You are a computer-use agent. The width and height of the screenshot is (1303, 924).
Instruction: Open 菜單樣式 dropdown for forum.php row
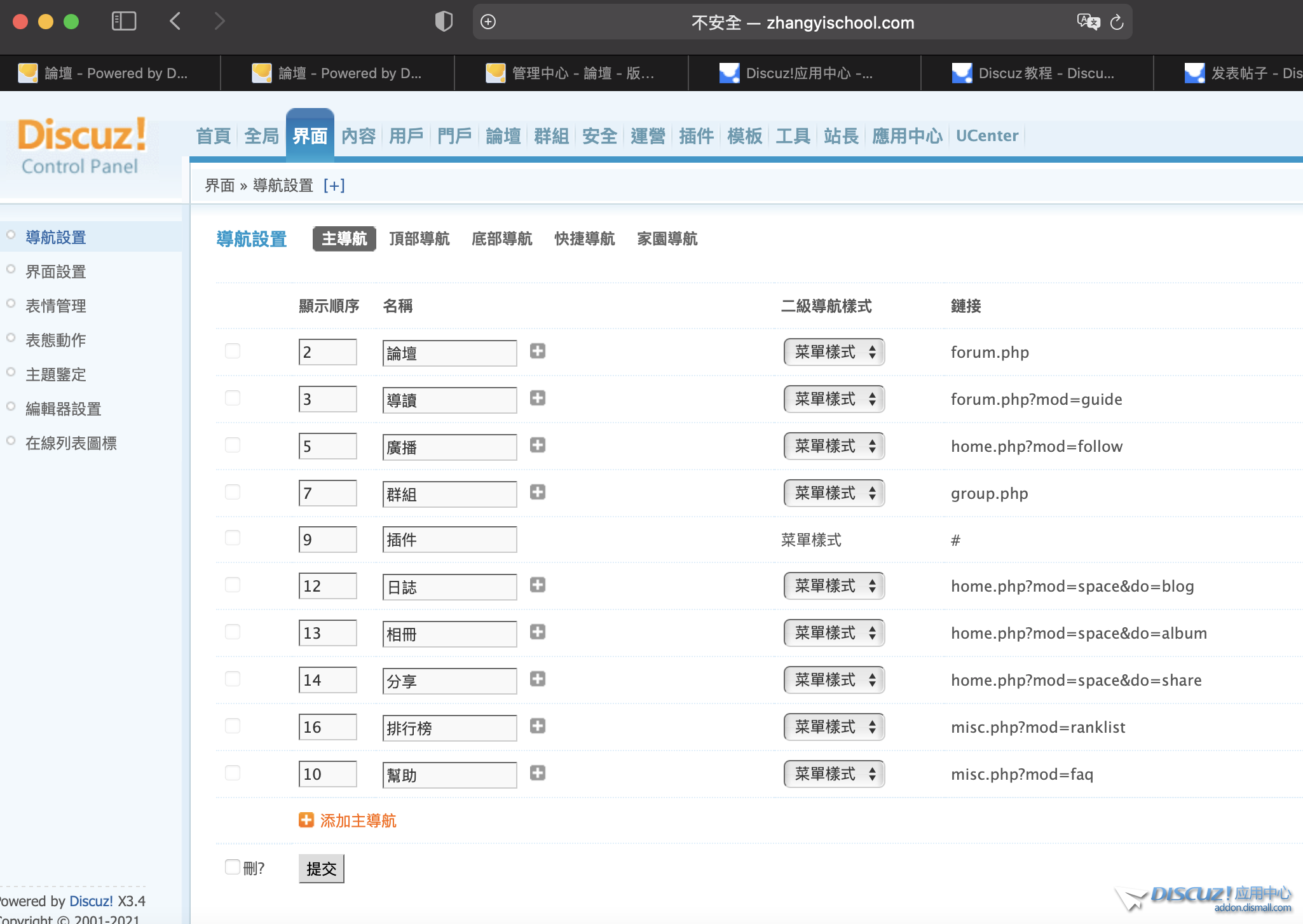click(834, 352)
